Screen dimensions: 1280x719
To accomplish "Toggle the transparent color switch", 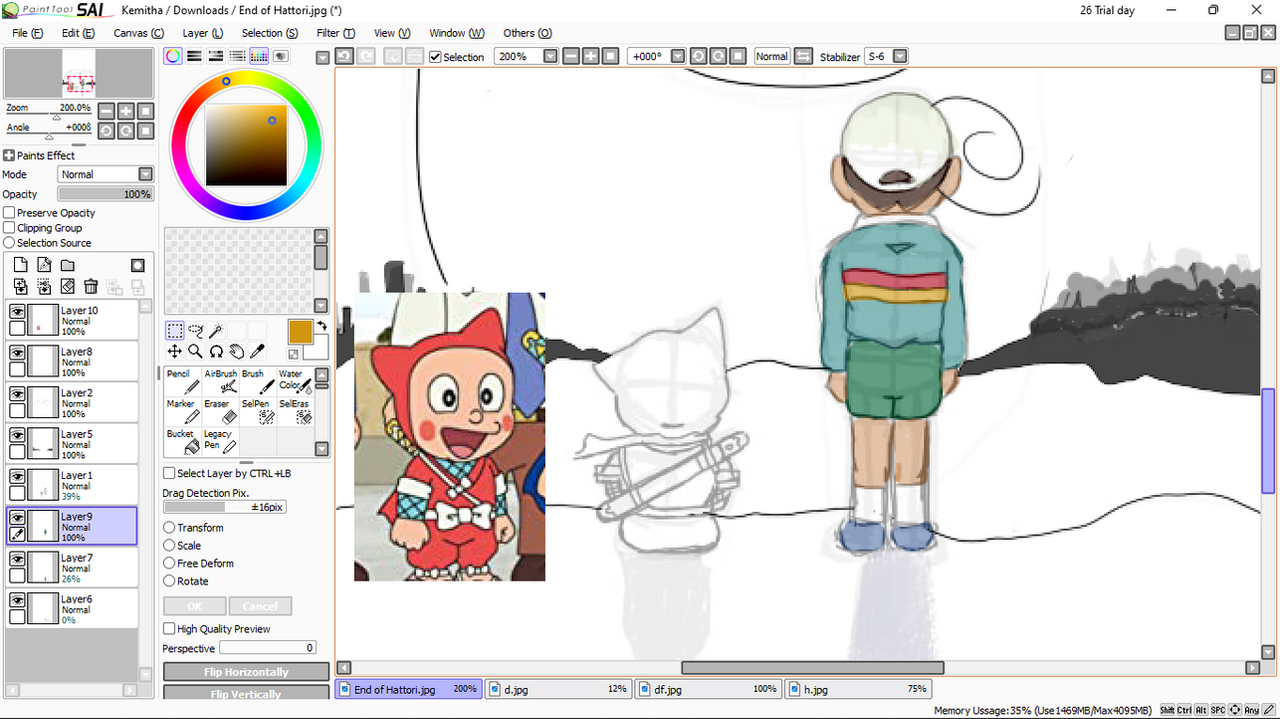I will click(x=294, y=354).
